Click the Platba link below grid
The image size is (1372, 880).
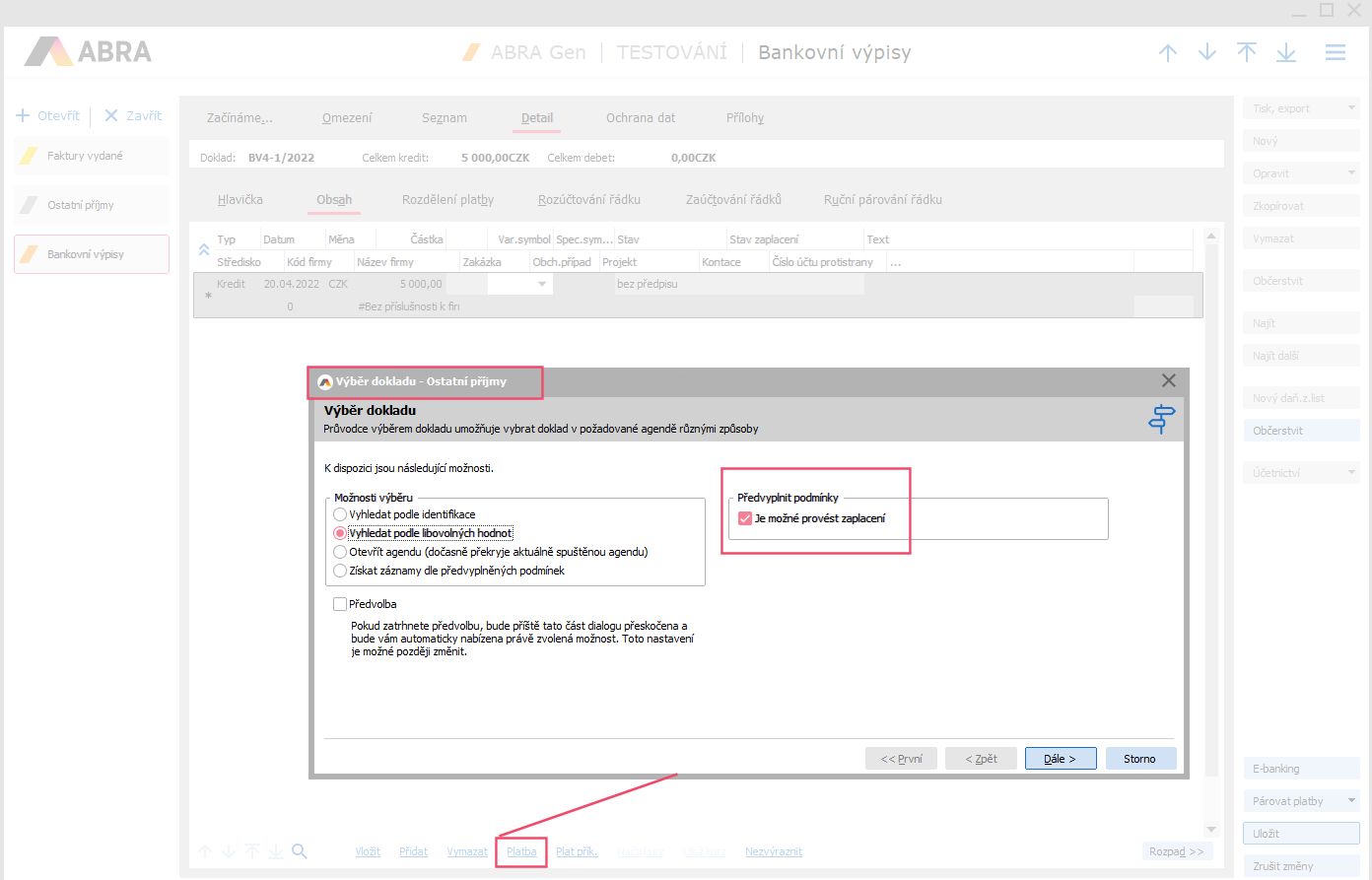[521, 851]
